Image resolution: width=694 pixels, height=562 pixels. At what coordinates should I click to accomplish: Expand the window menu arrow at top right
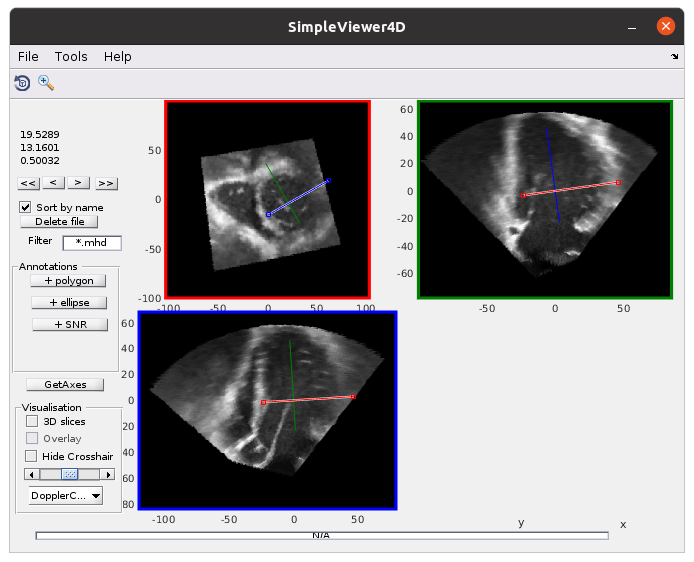coord(674,58)
